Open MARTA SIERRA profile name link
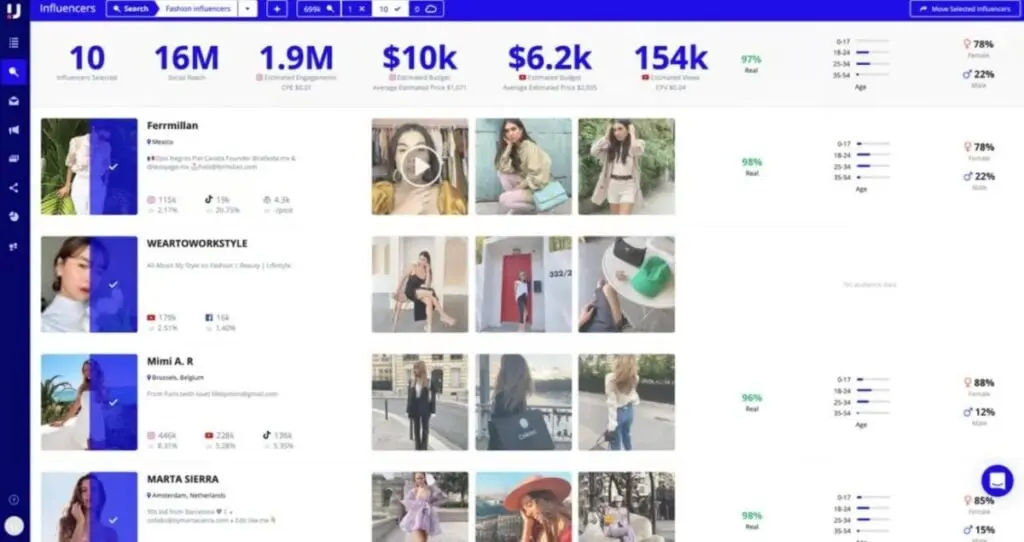The image size is (1024, 542). 183,479
